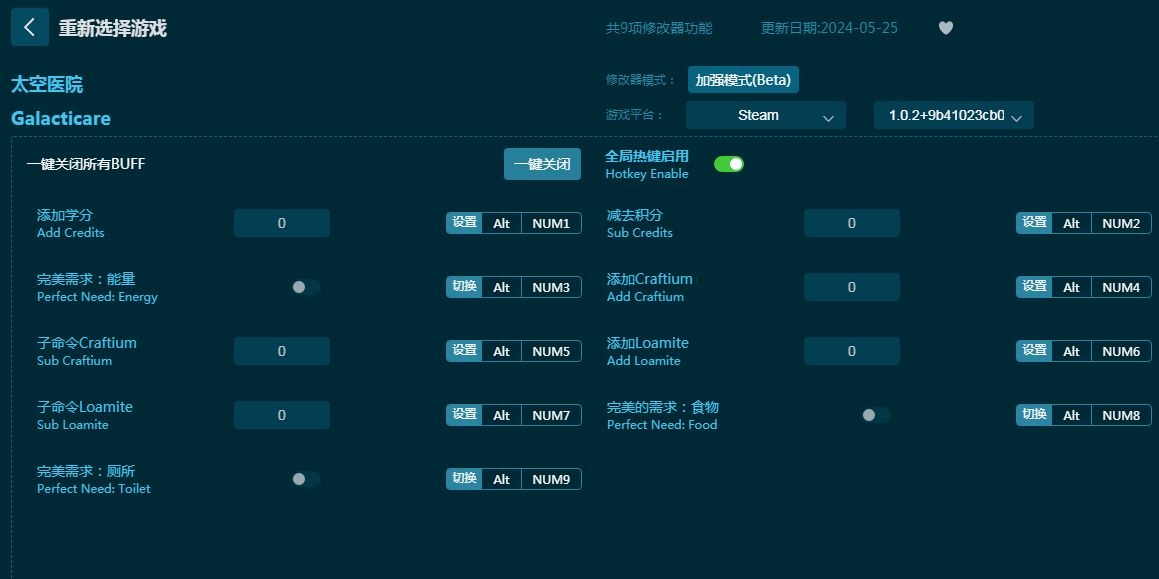Click the Sub Craftium value field

click(282, 351)
